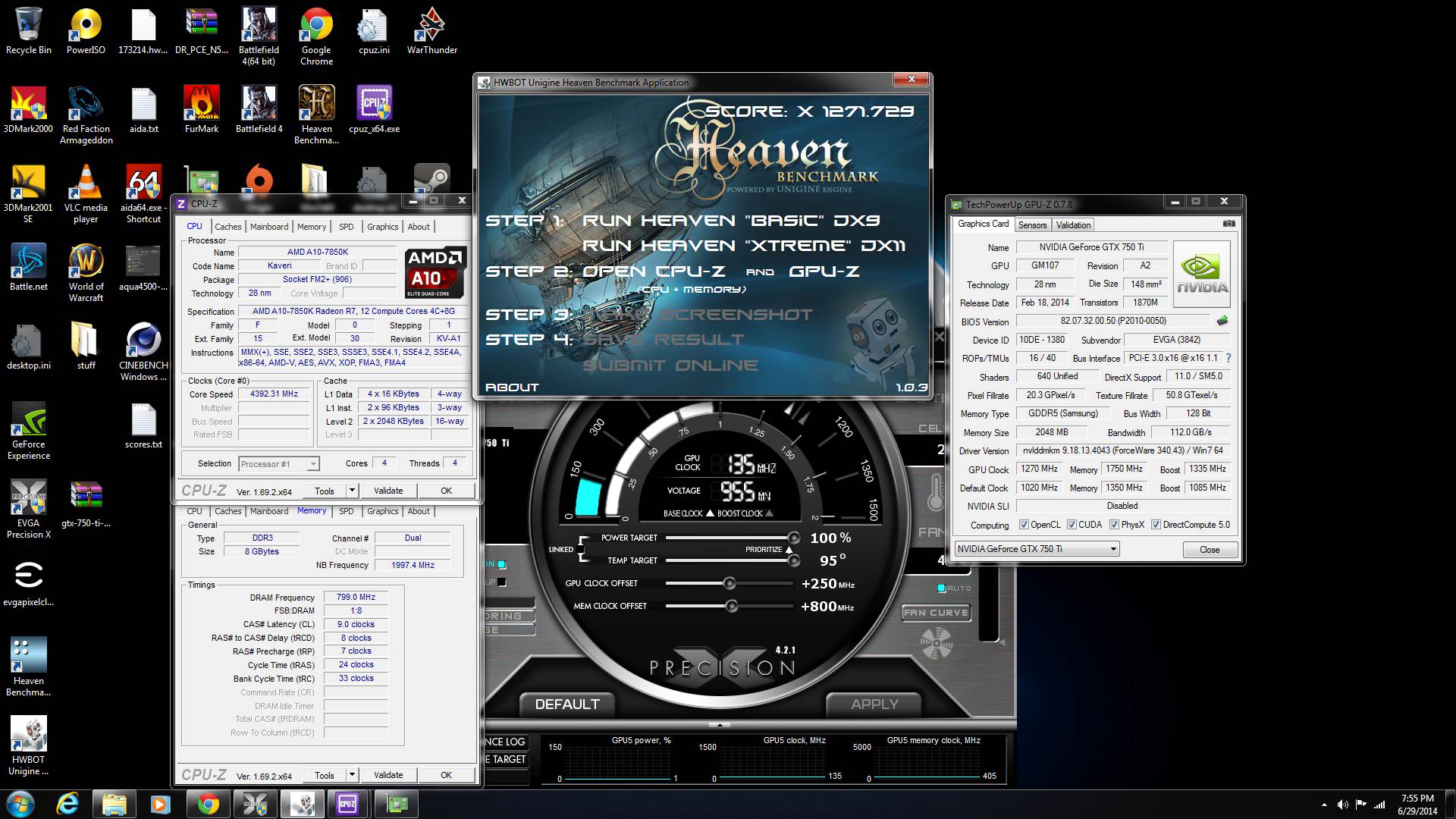Open the Google Chrome desktop shortcut
The image size is (1456, 819).
[316, 36]
